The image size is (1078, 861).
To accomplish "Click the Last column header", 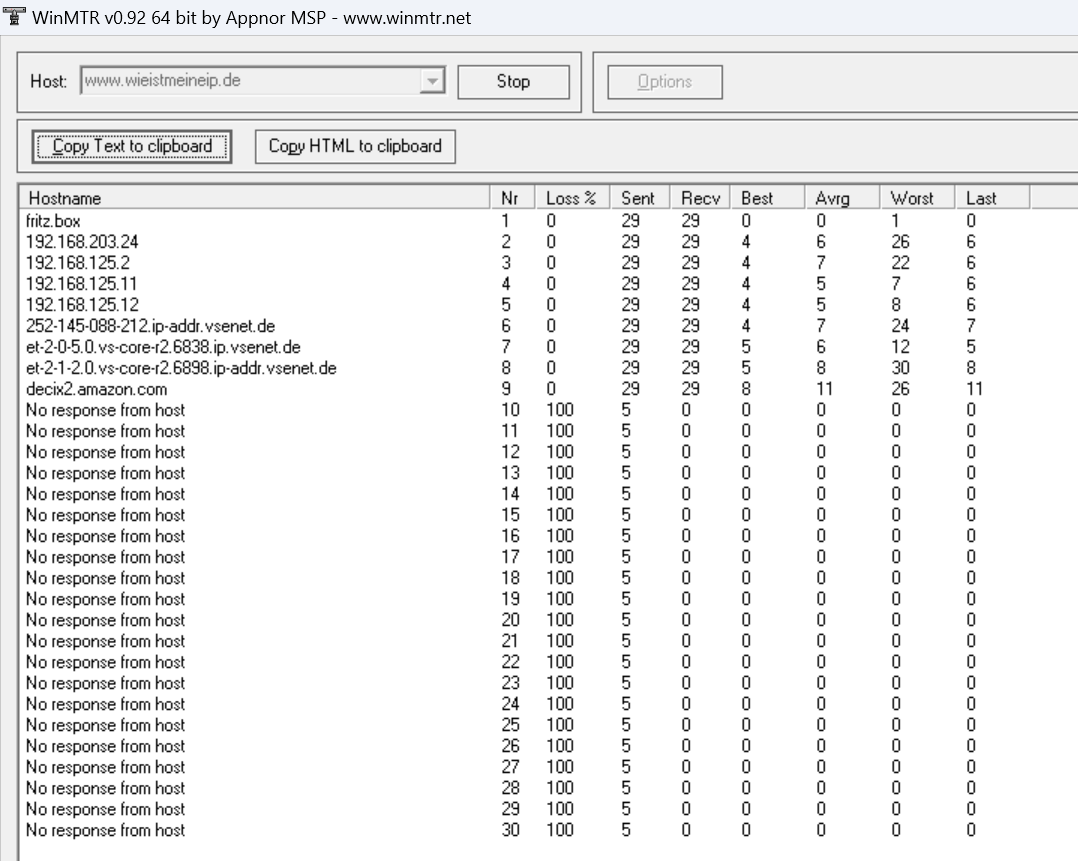I will 993,198.
